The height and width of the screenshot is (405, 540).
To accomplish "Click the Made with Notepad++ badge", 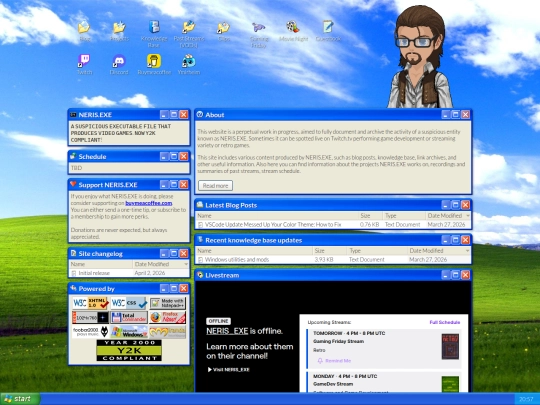I will pos(167,303).
